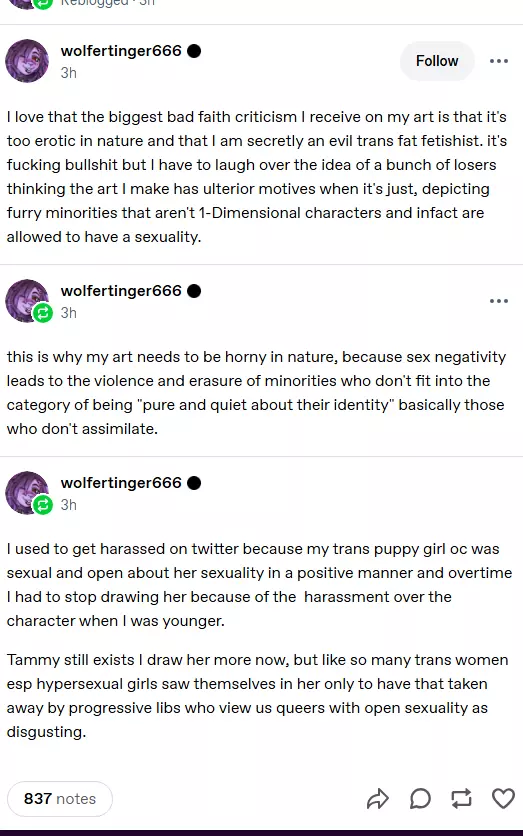Click the green reblog badge on the third avatar
Screen dimensions: 523x836
[x=43, y=504]
